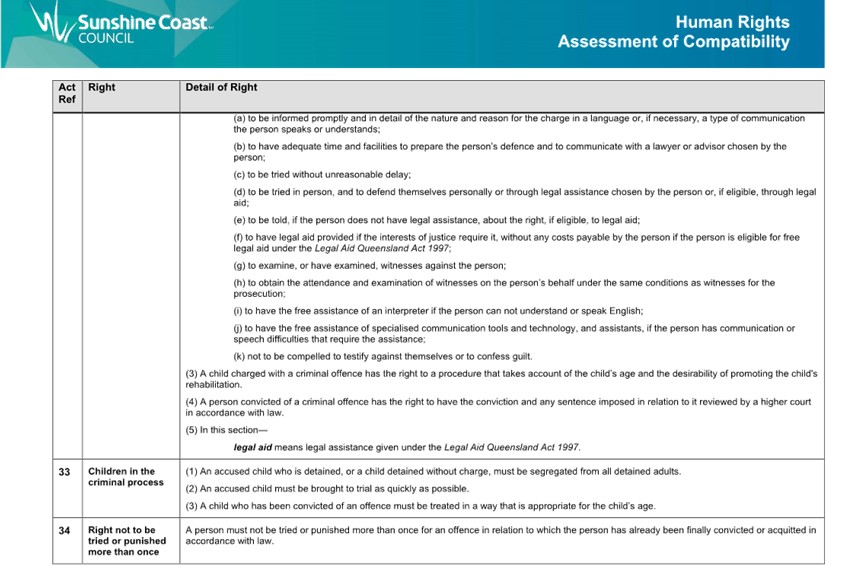
Task: Select row number 33 in Act Ref column
Action: point(65,472)
